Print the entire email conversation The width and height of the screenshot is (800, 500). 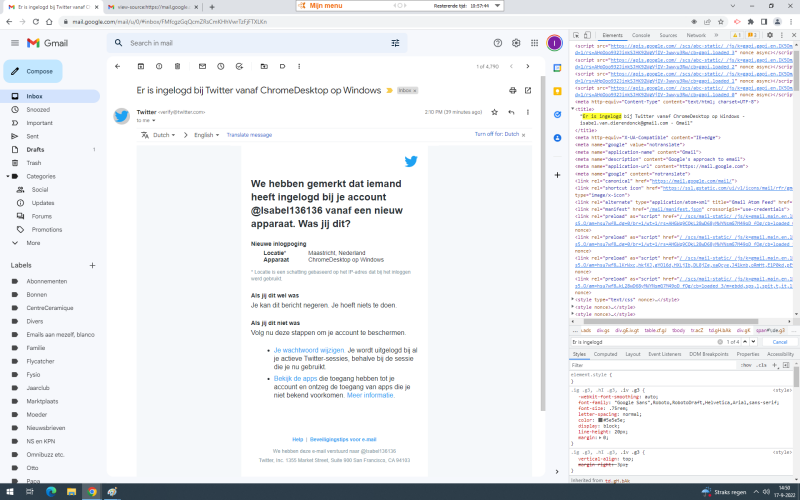coord(513,90)
